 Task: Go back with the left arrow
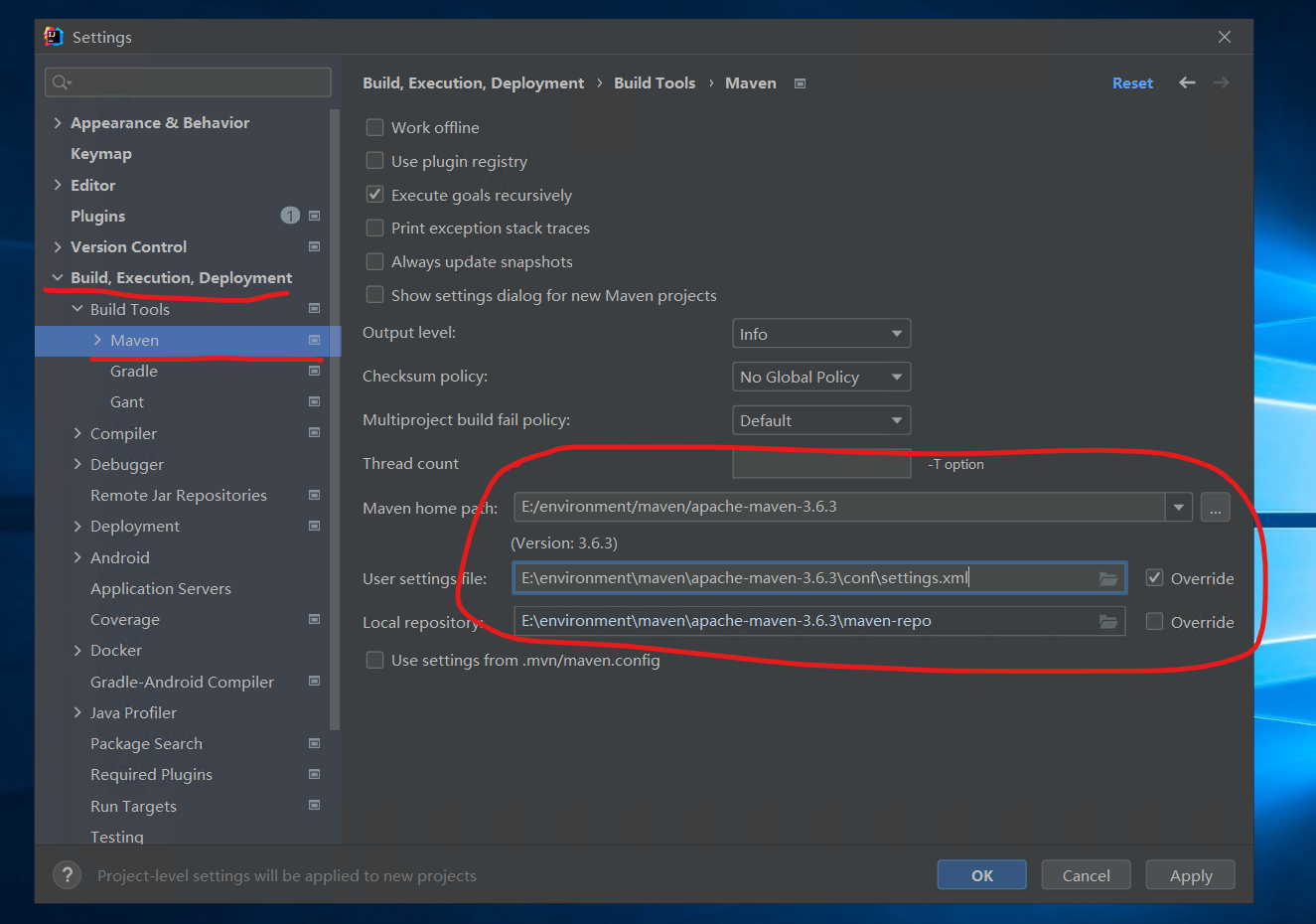1187,82
